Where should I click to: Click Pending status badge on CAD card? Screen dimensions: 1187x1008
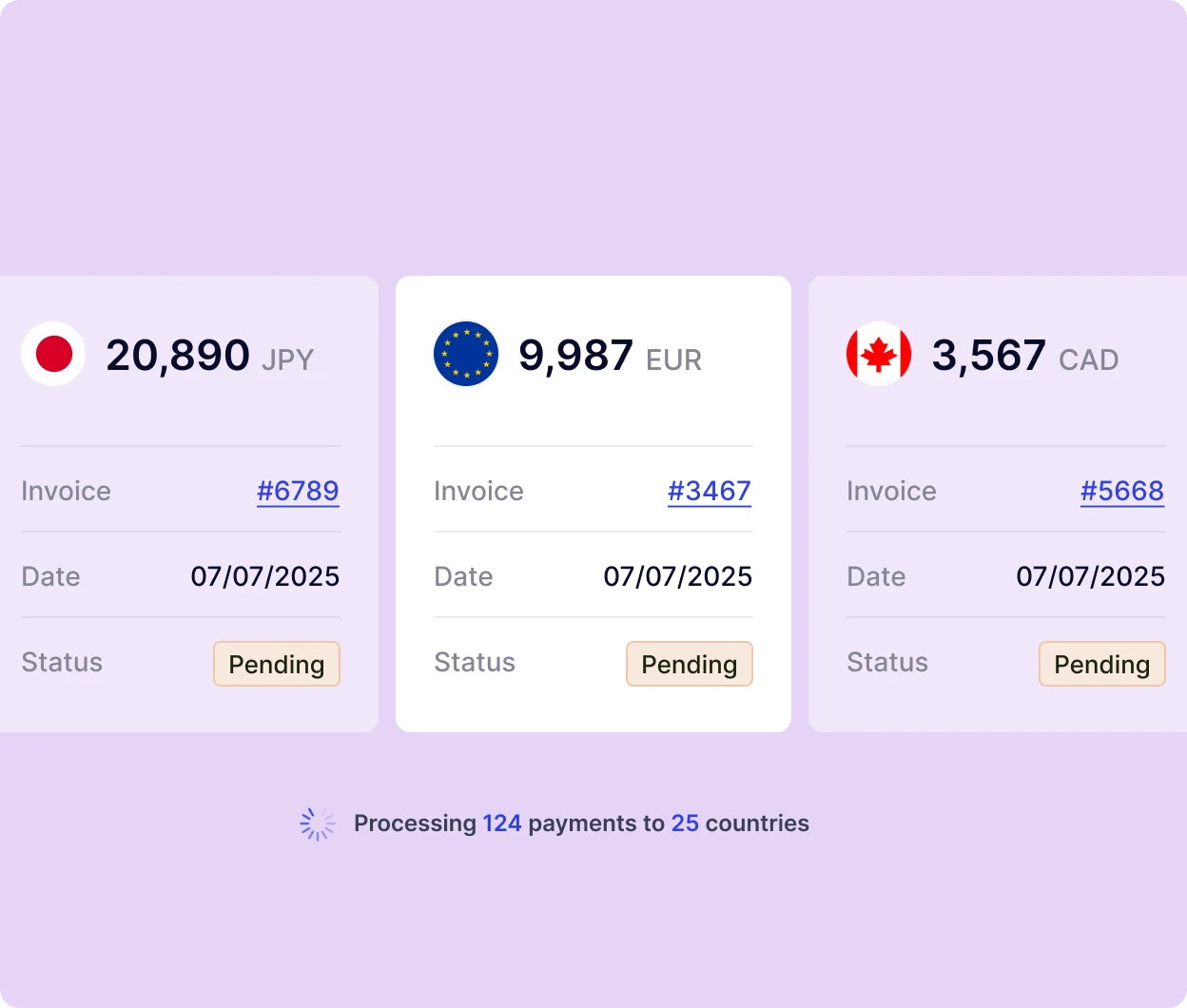[1102, 664]
